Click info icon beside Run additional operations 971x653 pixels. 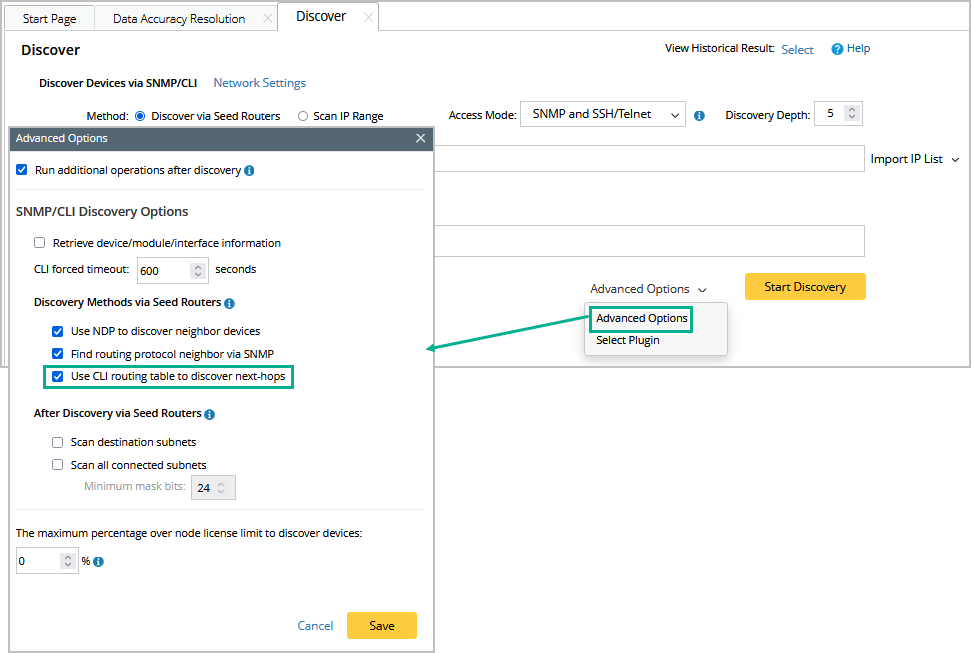click(x=249, y=171)
